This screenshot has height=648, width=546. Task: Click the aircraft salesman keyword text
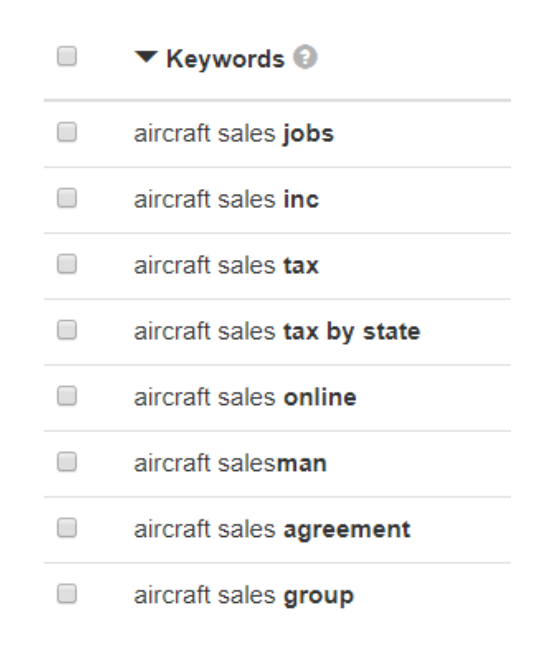(x=230, y=463)
